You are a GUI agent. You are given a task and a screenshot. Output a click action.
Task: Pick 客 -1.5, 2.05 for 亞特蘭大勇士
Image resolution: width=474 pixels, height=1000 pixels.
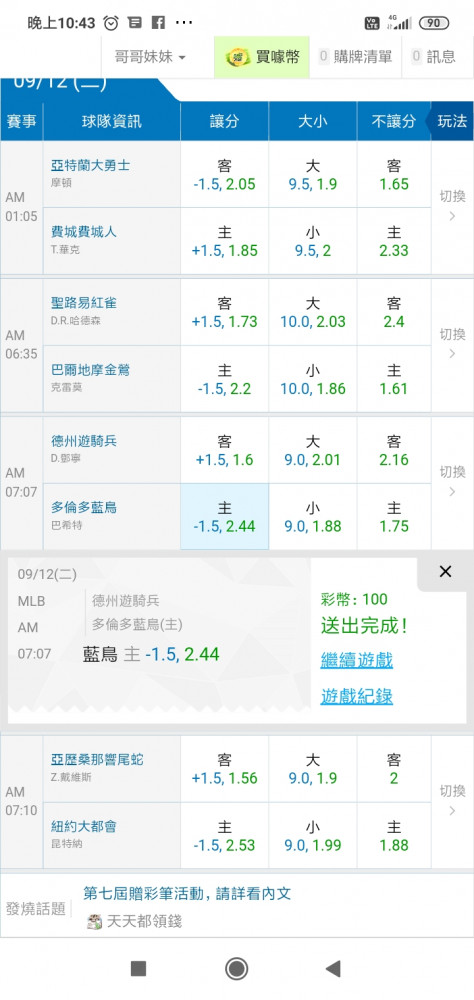225,175
